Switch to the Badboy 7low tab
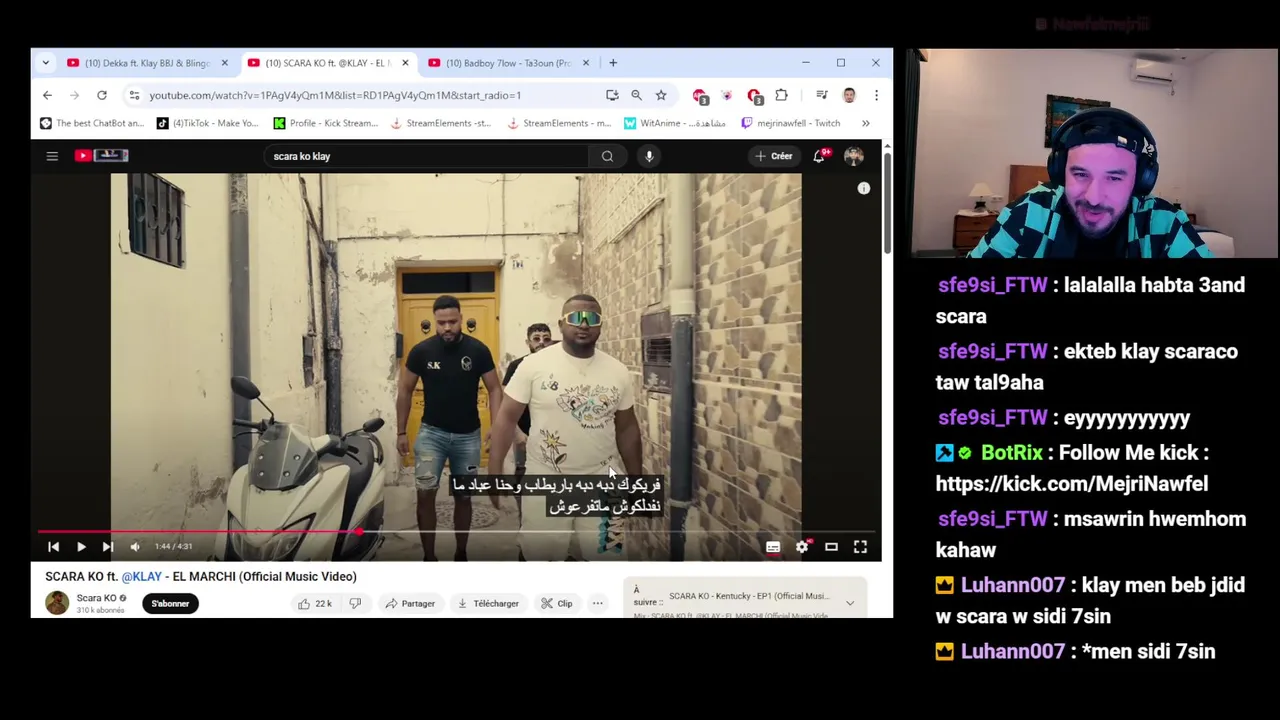The height and width of the screenshot is (720, 1280). [508, 63]
